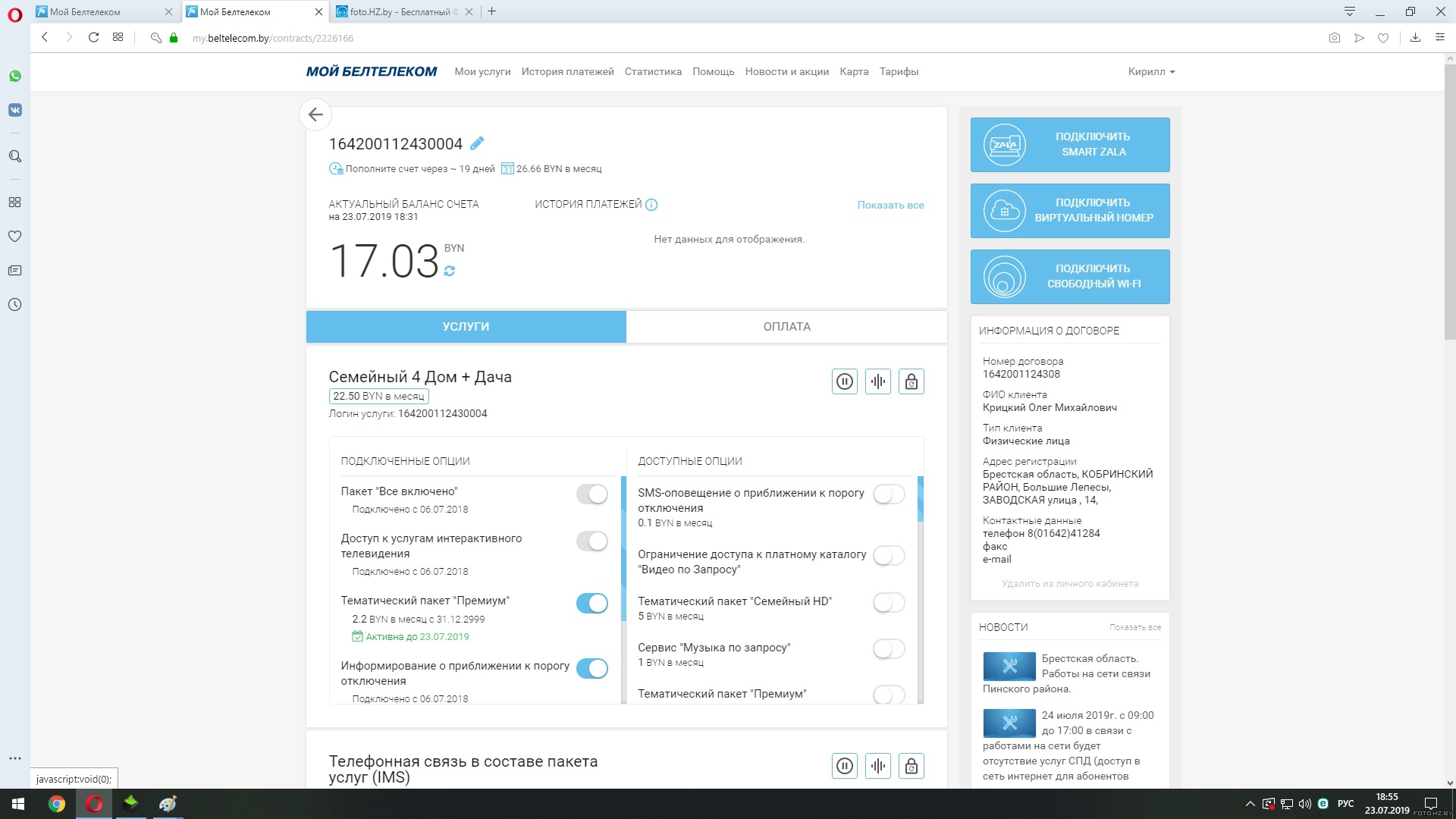Click Подключить виртуальный номер button
The width and height of the screenshot is (1456, 819).
point(1070,211)
